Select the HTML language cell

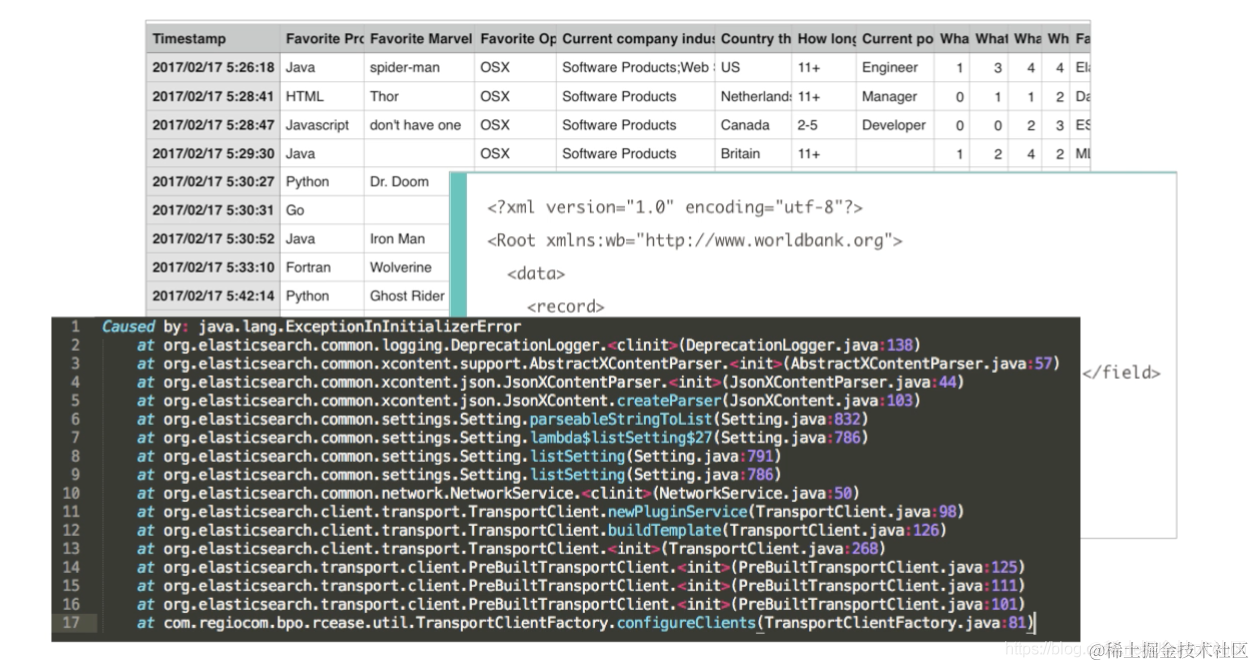(x=321, y=97)
